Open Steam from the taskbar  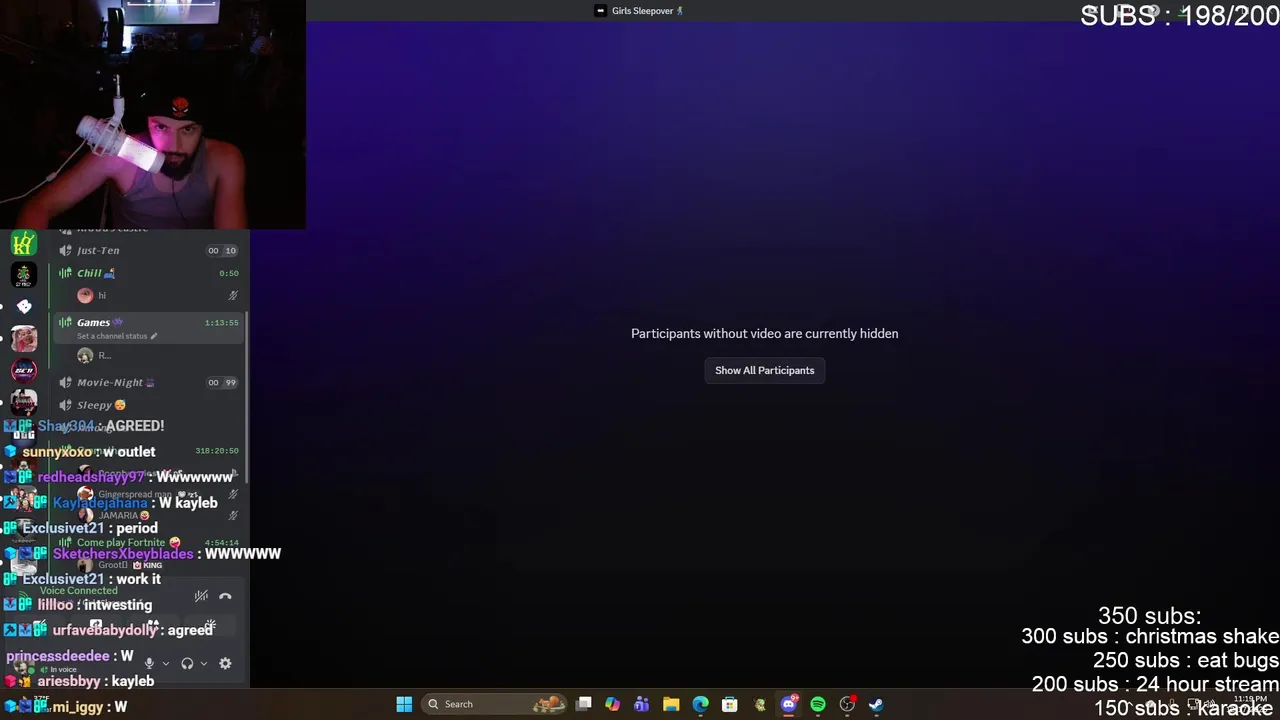876,704
